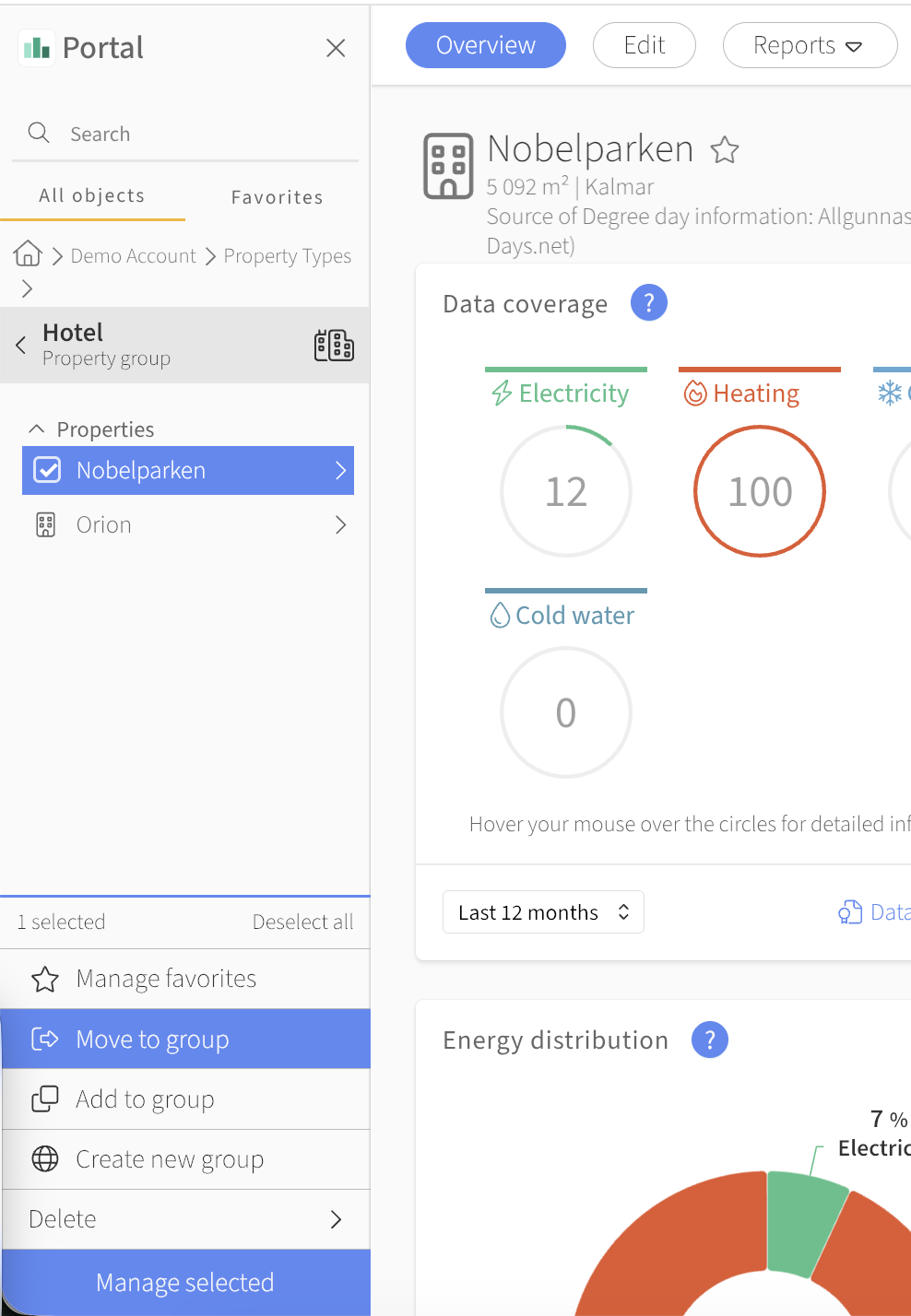The image size is (911, 1316).
Task: Click the Cold water label text
Action: click(574, 615)
